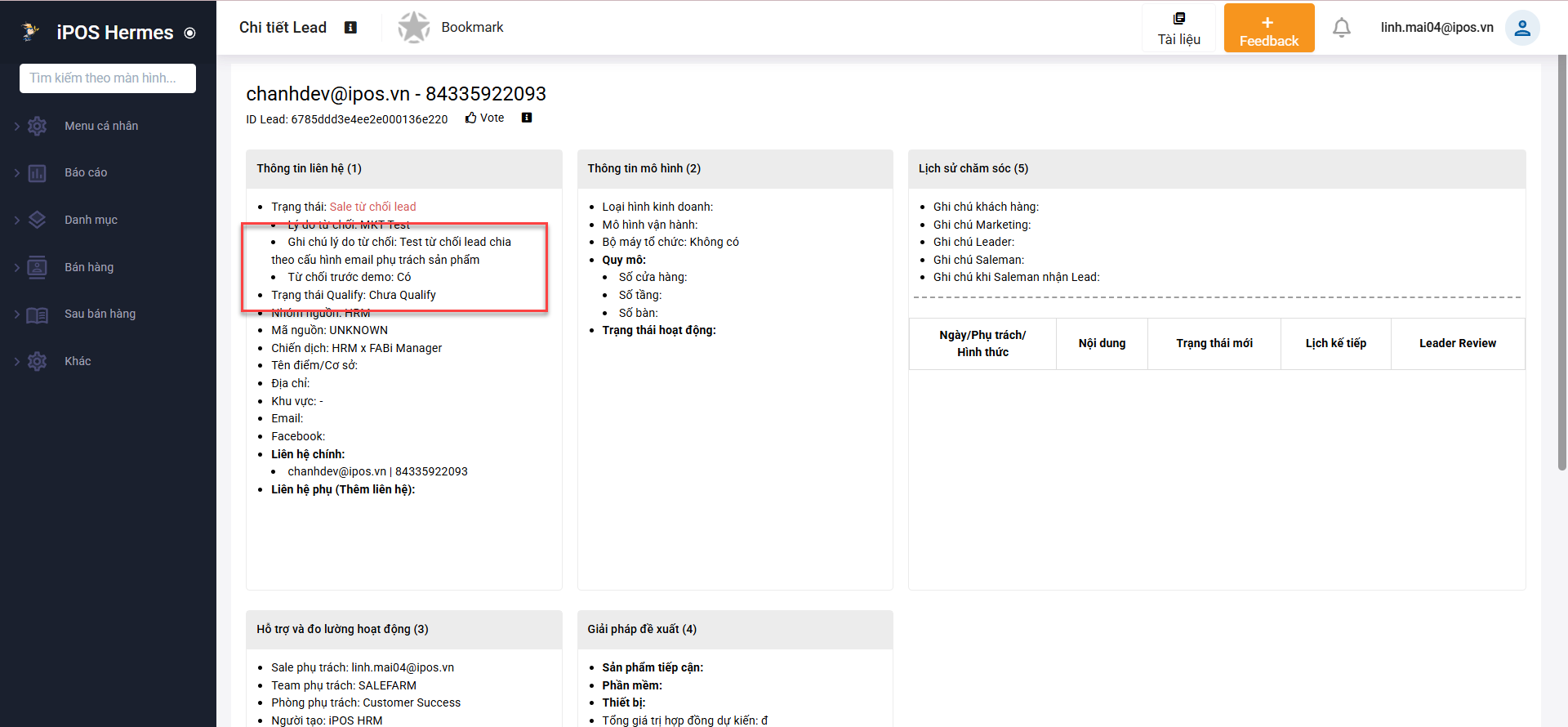This screenshot has width=1568, height=727.
Task: Click the chart icon for Báo cáo
Action: (x=38, y=173)
